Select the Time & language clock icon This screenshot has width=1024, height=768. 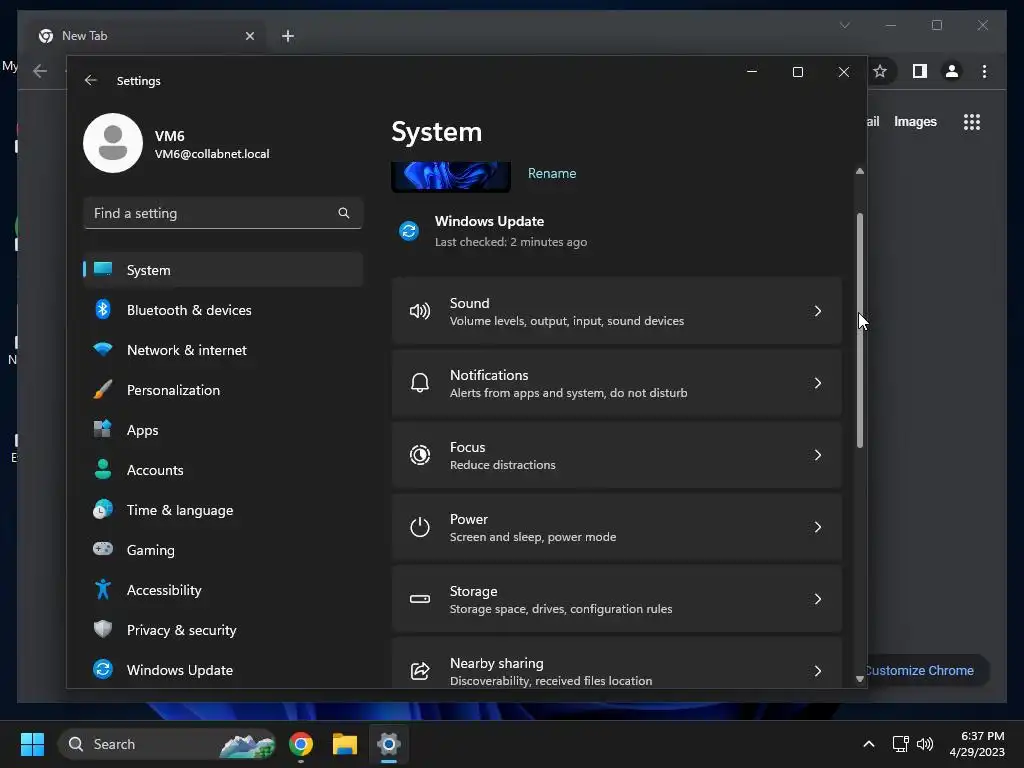[x=103, y=509]
